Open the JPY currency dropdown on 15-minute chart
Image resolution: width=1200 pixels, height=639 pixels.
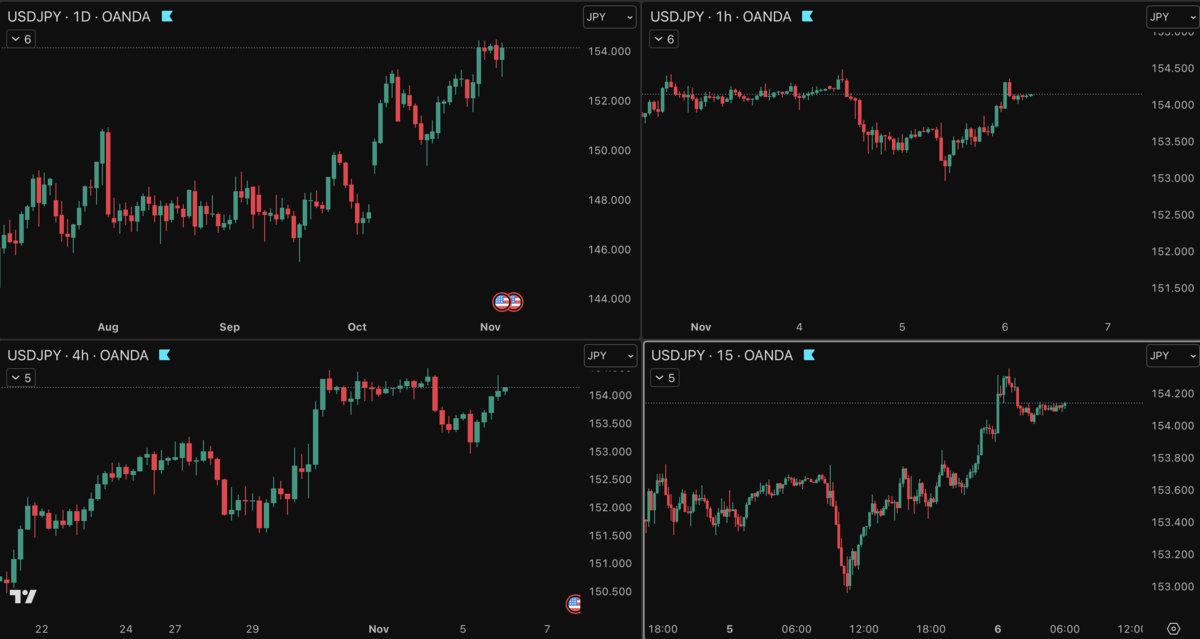click(1172, 355)
